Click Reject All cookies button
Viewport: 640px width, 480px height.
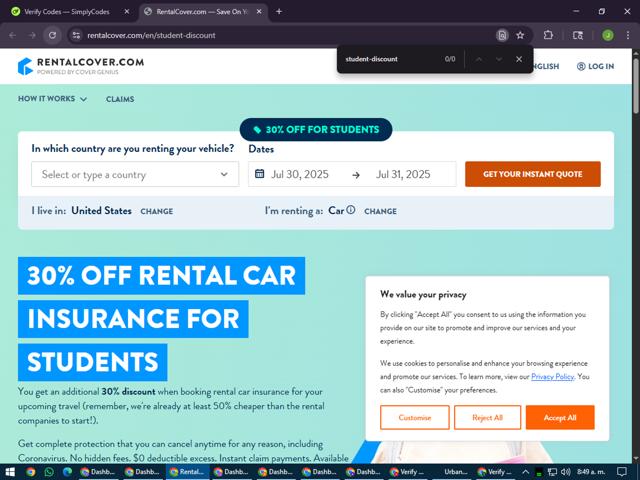[487, 417]
